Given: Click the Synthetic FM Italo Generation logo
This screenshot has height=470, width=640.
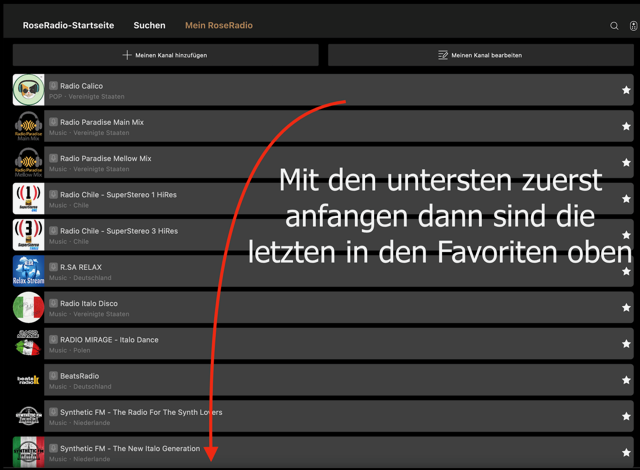Looking at the screenshot, I should click(x=29, y=452).
